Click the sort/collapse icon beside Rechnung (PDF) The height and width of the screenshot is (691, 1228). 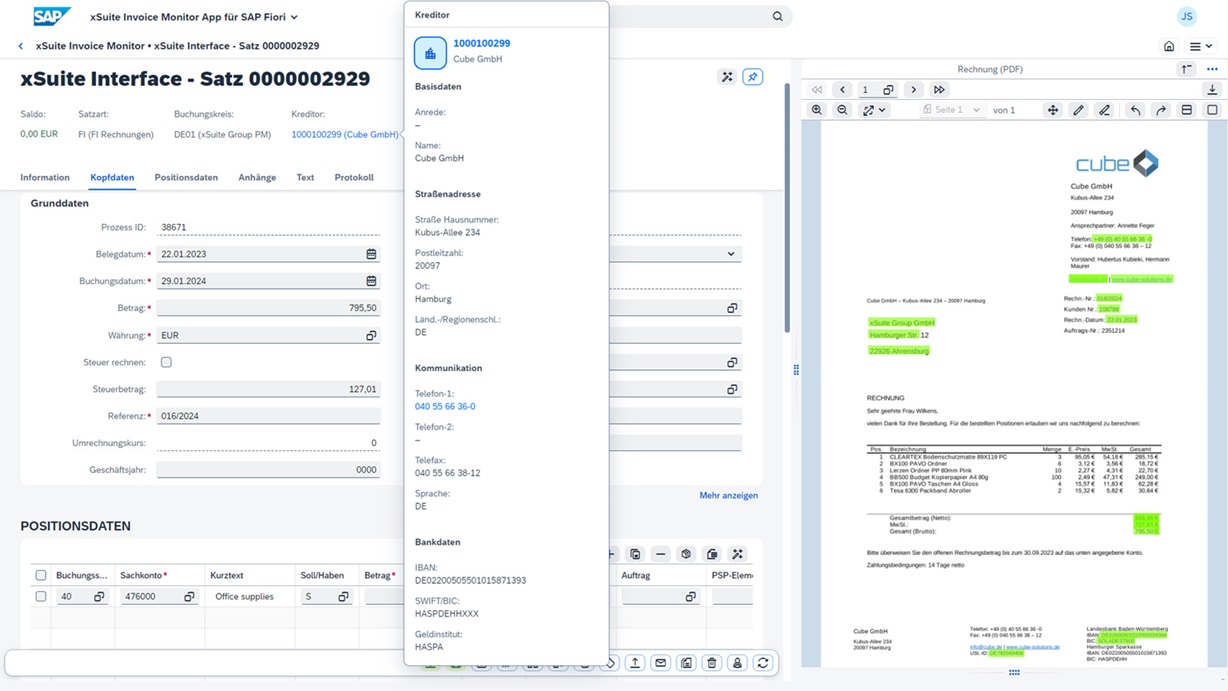1186,69
